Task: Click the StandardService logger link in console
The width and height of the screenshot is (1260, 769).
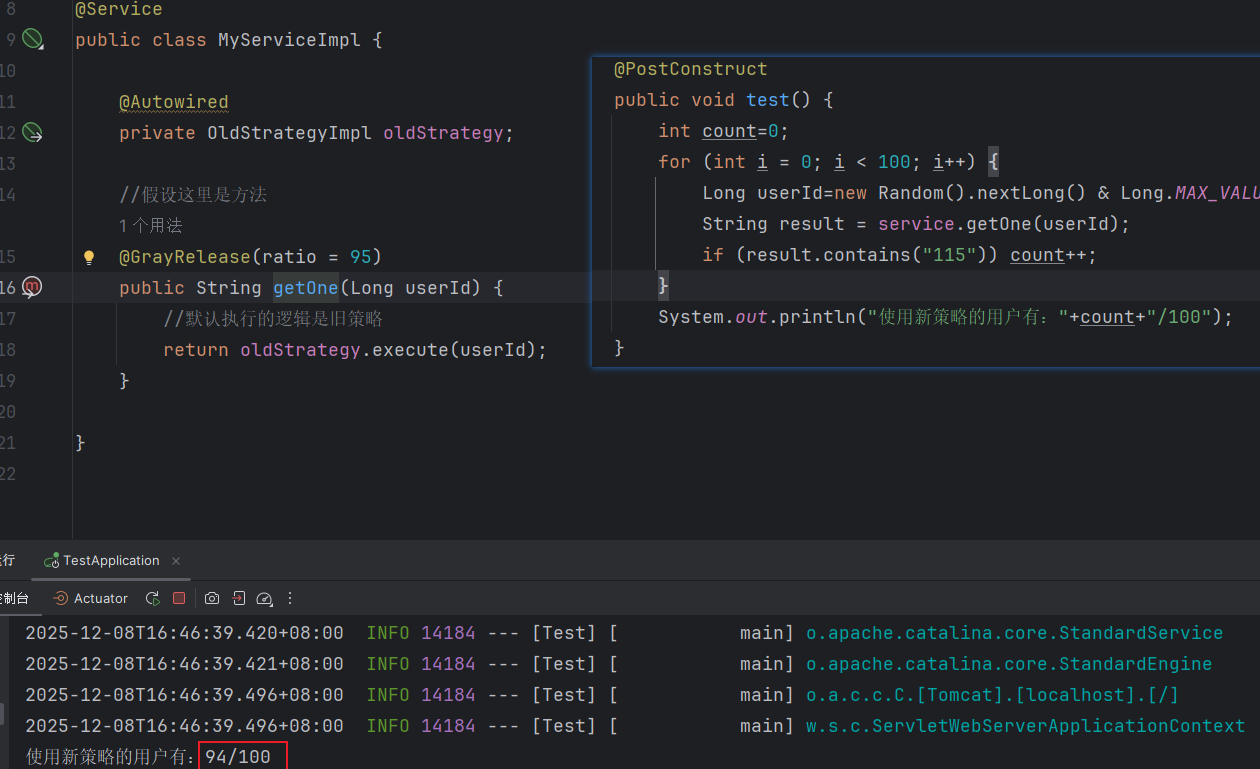Action: tap(1014, 633)
